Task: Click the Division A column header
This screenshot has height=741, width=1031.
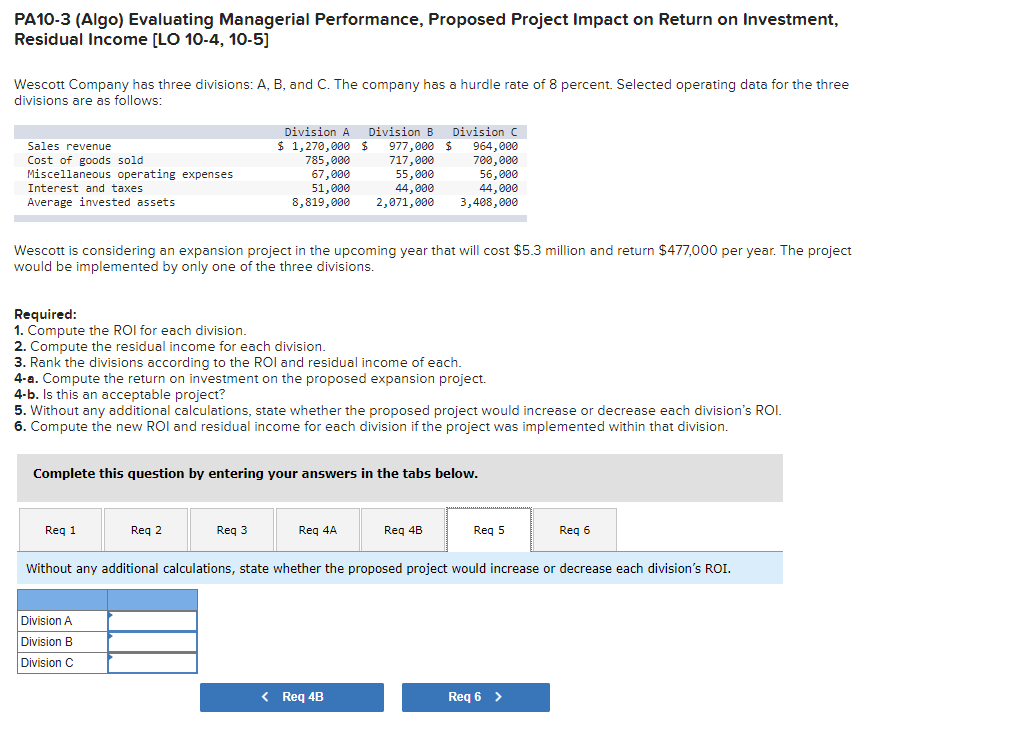Action: (317, 132)
